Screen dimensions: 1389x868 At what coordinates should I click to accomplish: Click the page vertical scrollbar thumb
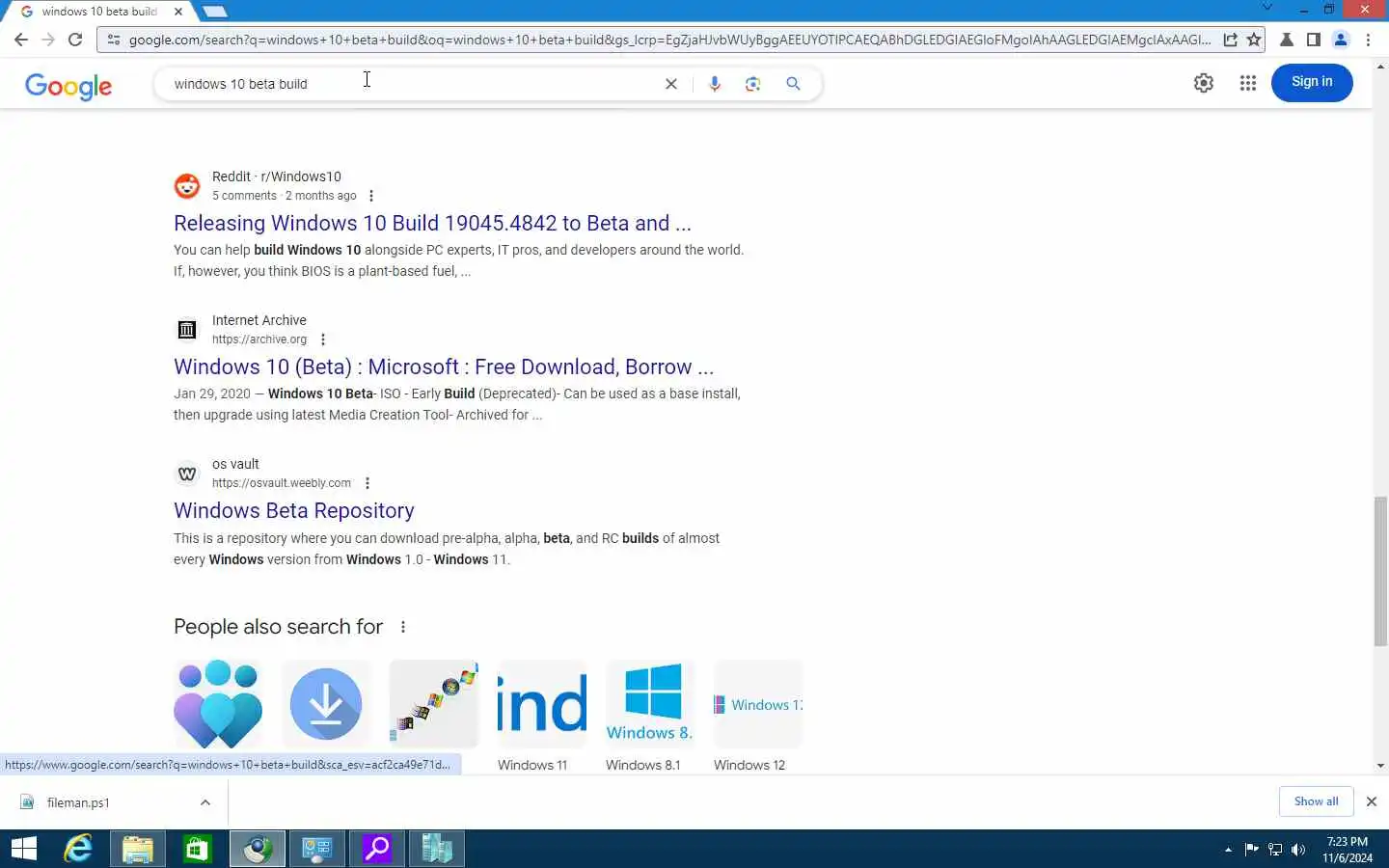(1380, 571)
